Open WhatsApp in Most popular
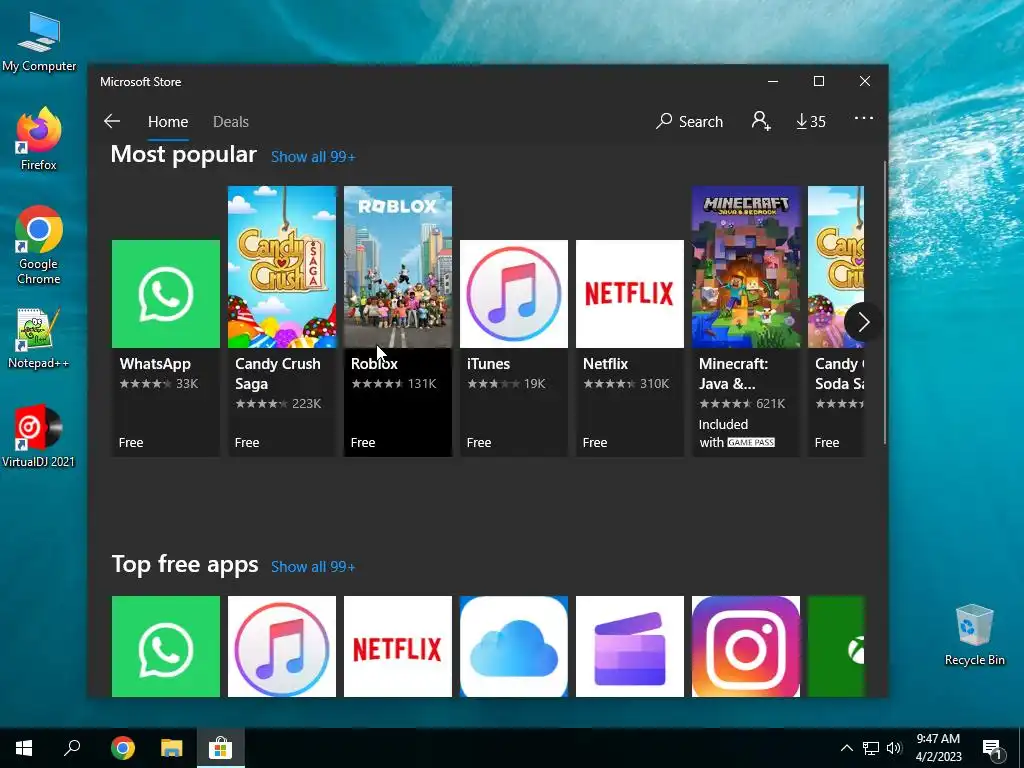 (166, 348)
